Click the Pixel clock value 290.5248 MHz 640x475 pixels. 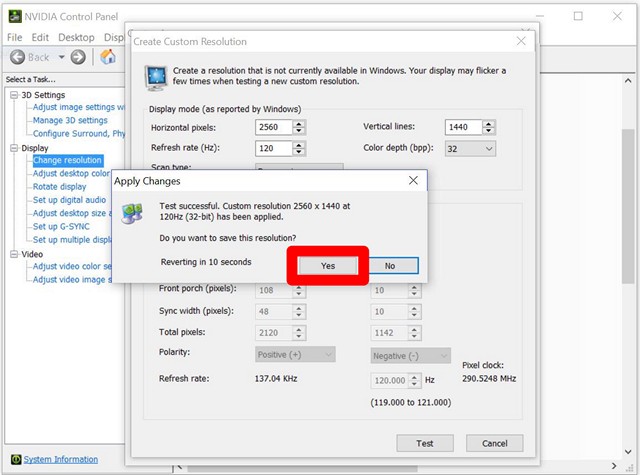click(489, 379)
